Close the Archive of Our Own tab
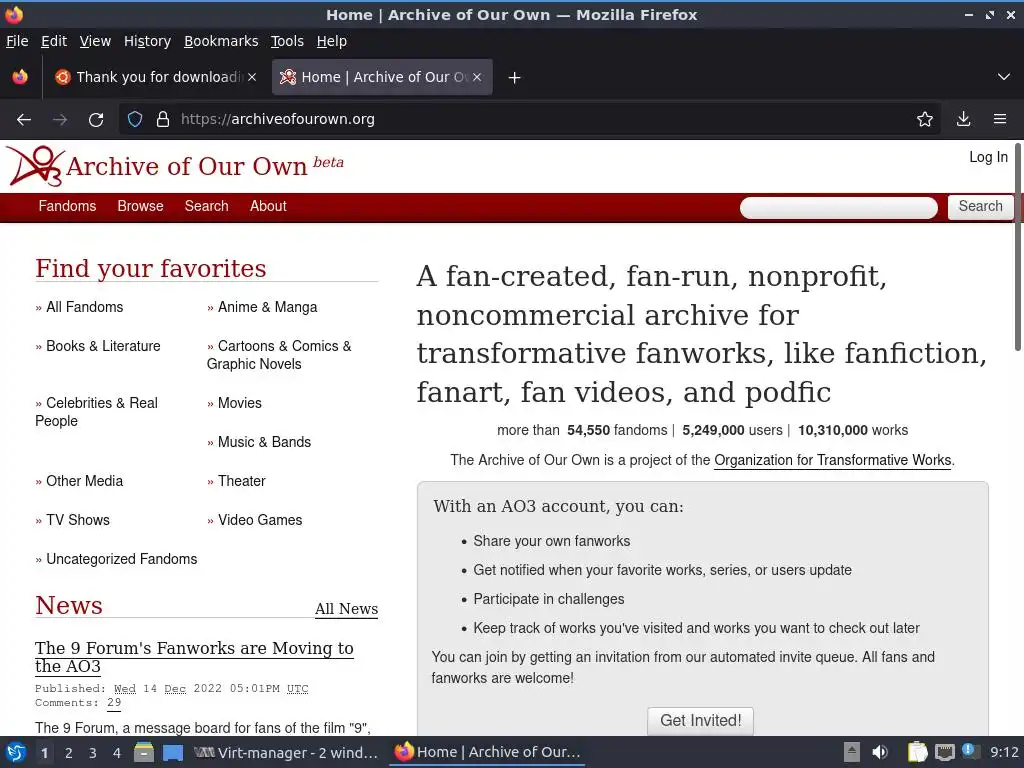 tap(477, 77)
